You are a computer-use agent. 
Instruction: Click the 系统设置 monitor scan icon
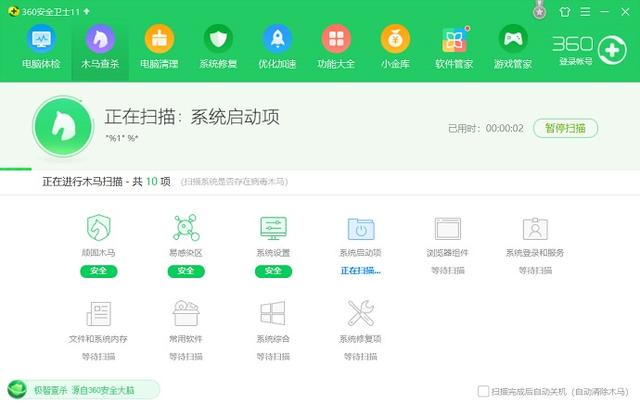273,228
